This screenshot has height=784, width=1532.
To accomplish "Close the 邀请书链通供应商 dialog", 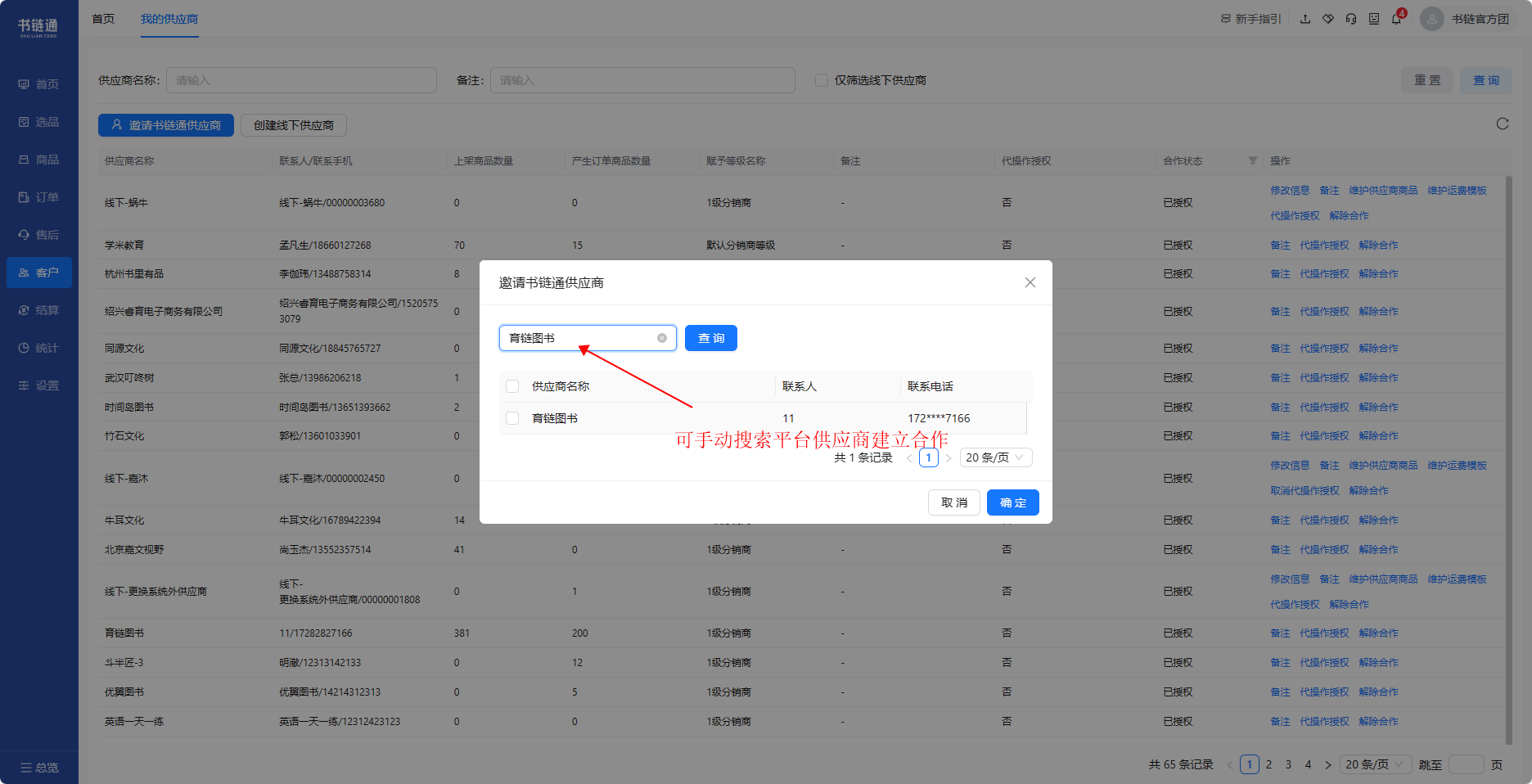I will point(1030,282).
